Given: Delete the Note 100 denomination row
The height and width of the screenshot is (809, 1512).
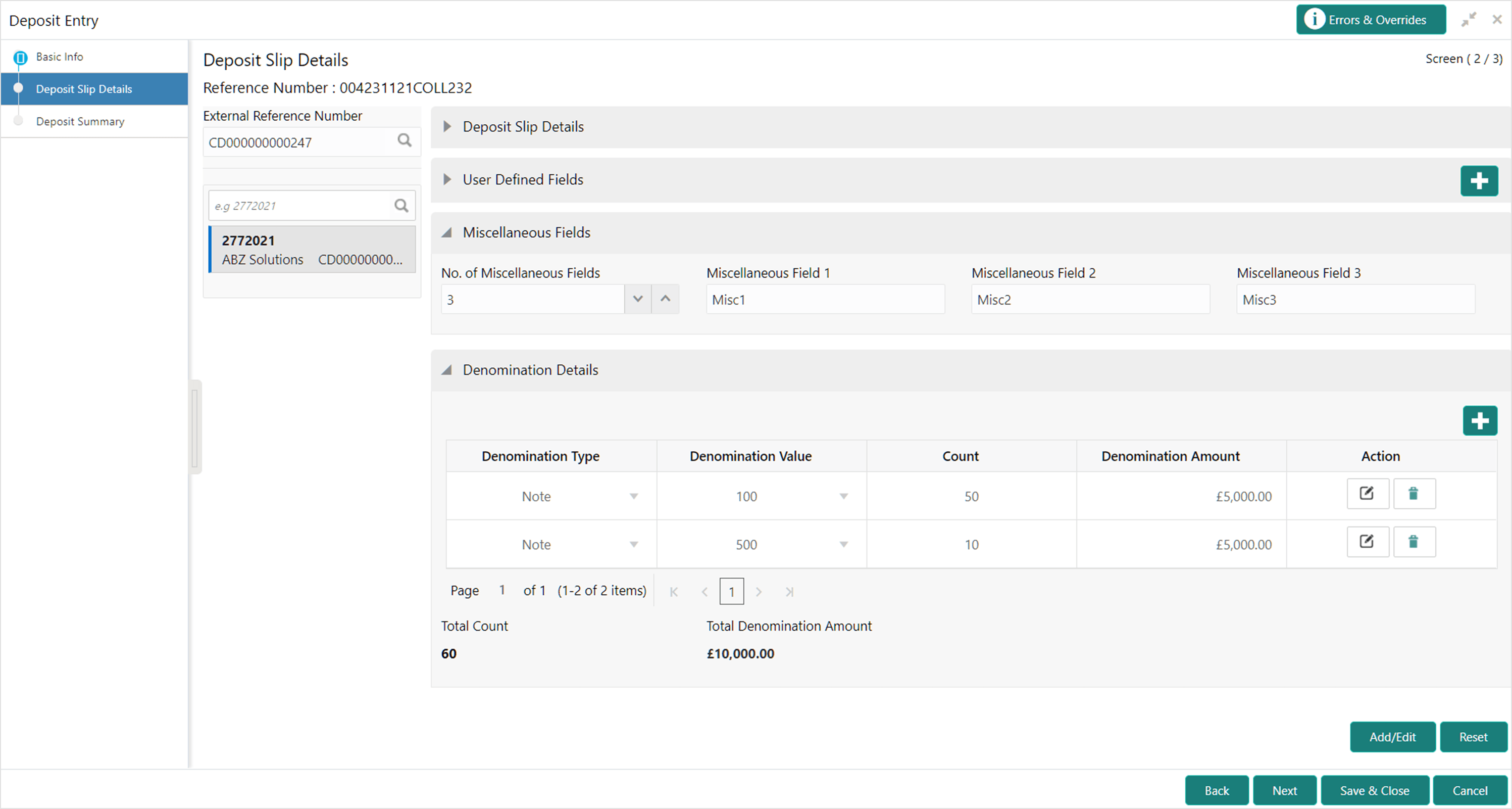Looking at the screenshot, I should tap(1414, 494).
